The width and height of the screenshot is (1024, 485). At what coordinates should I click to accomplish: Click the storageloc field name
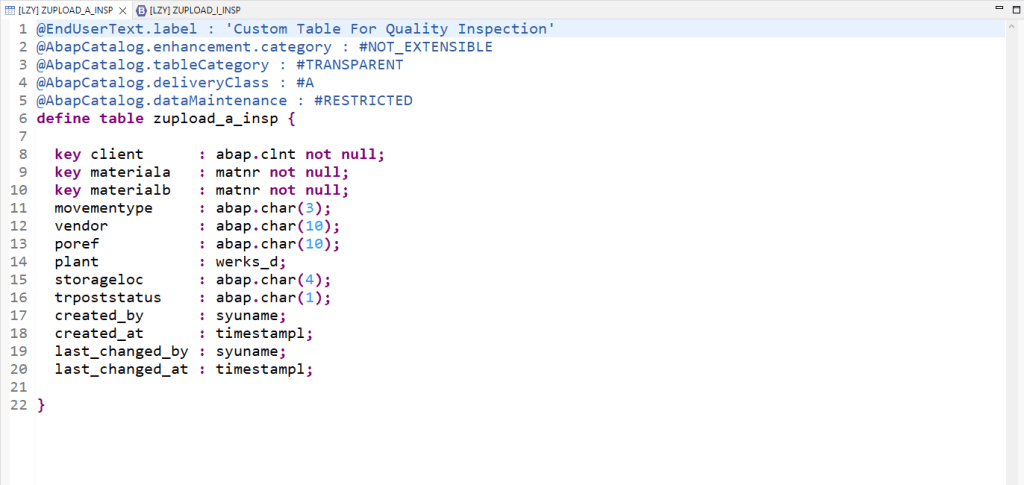tap(99, 281)
